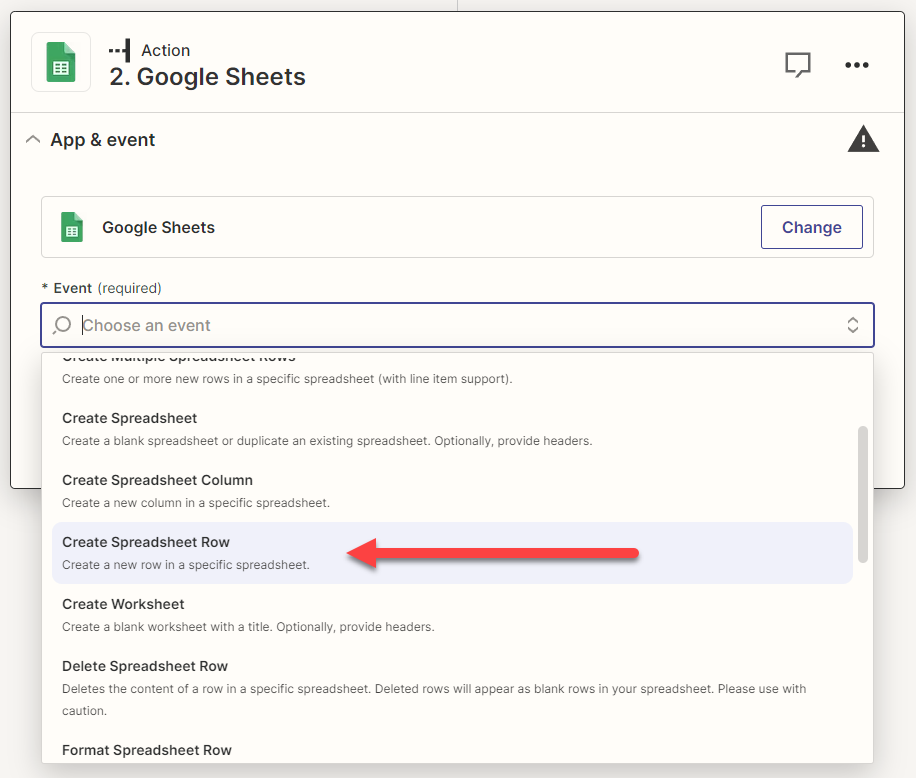
Task: Click the Change app button
Action: [x=811, y=227]
